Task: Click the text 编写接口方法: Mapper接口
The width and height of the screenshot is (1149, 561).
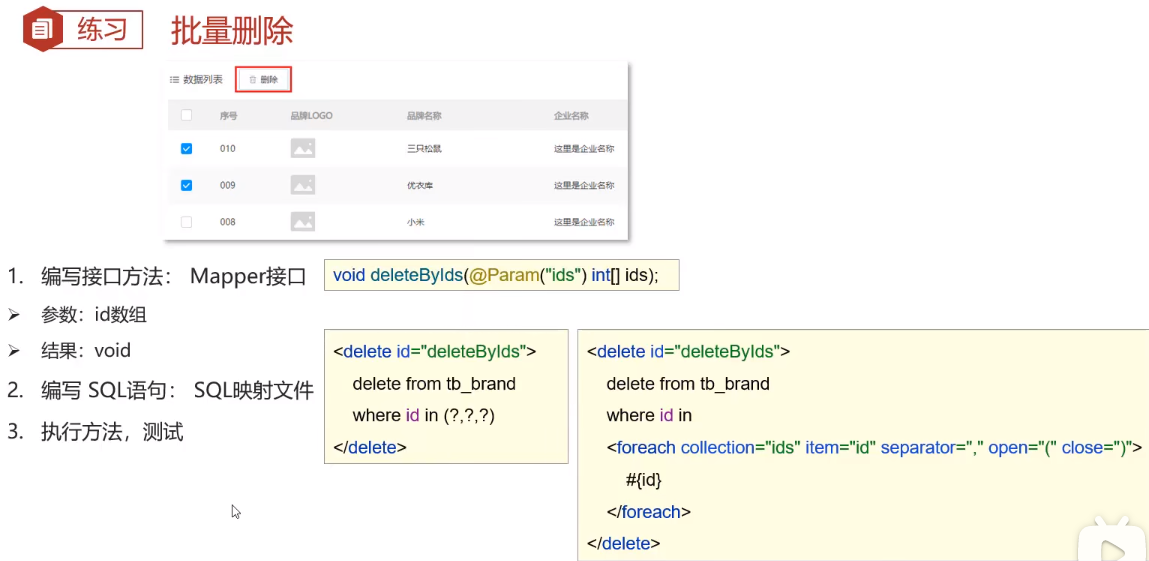Action: pyautogui.click(x=173, y=277)
